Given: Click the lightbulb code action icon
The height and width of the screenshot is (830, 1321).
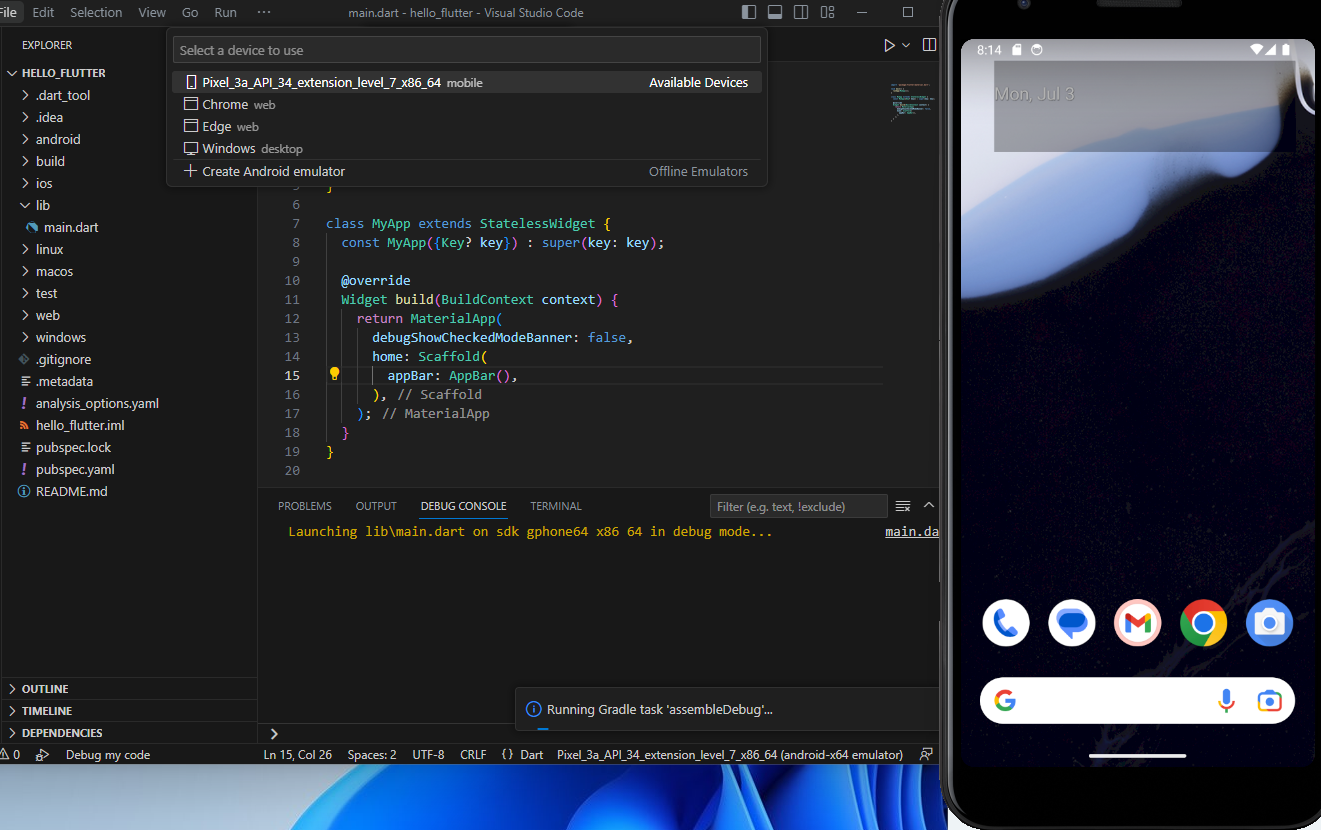Looking at the screenshot, I should (335, 374).
